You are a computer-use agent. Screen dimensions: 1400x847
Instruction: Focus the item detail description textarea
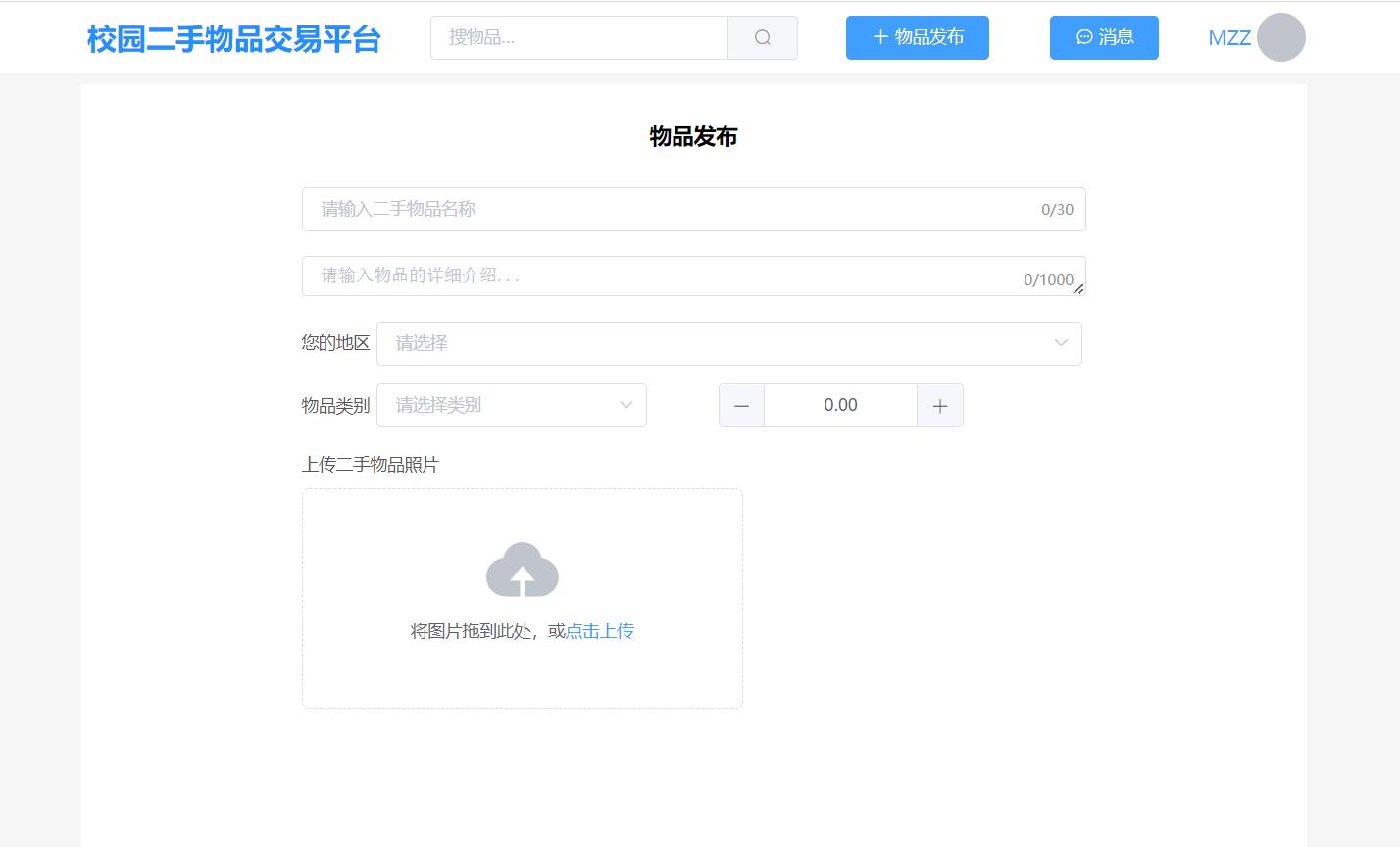tap(694, 275)
